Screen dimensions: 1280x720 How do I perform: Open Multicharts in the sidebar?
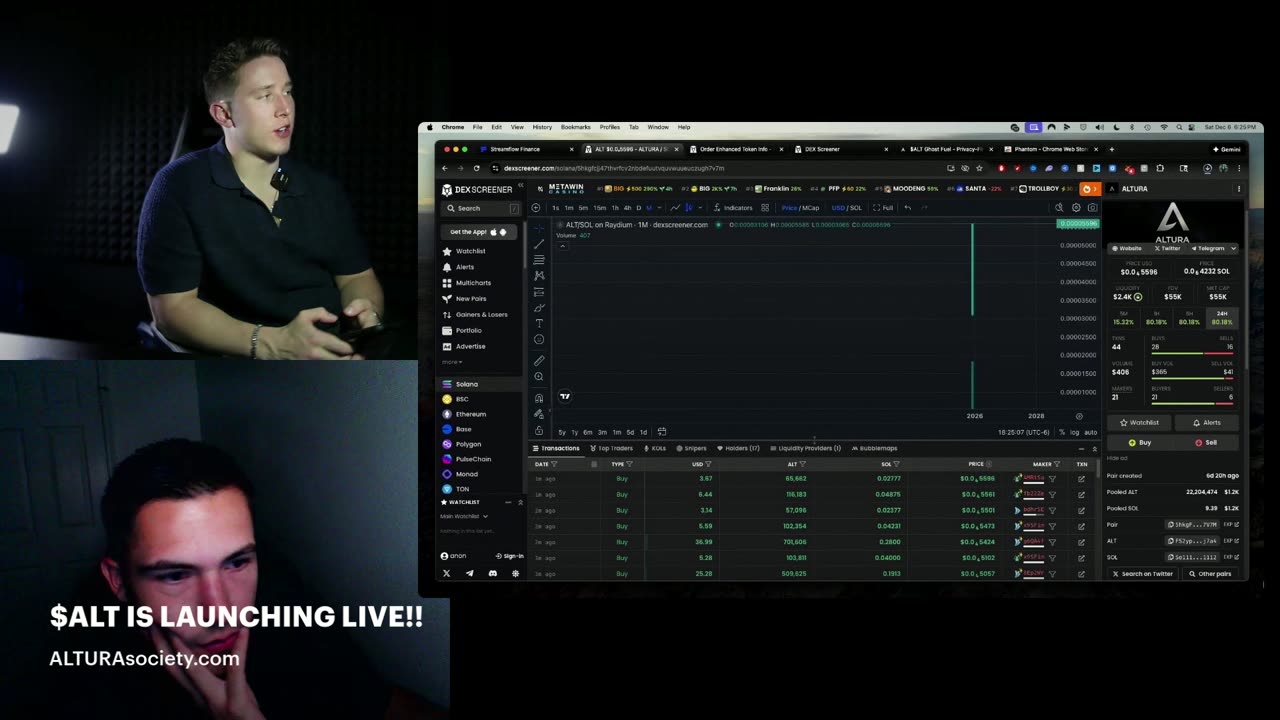coord(467,283)
